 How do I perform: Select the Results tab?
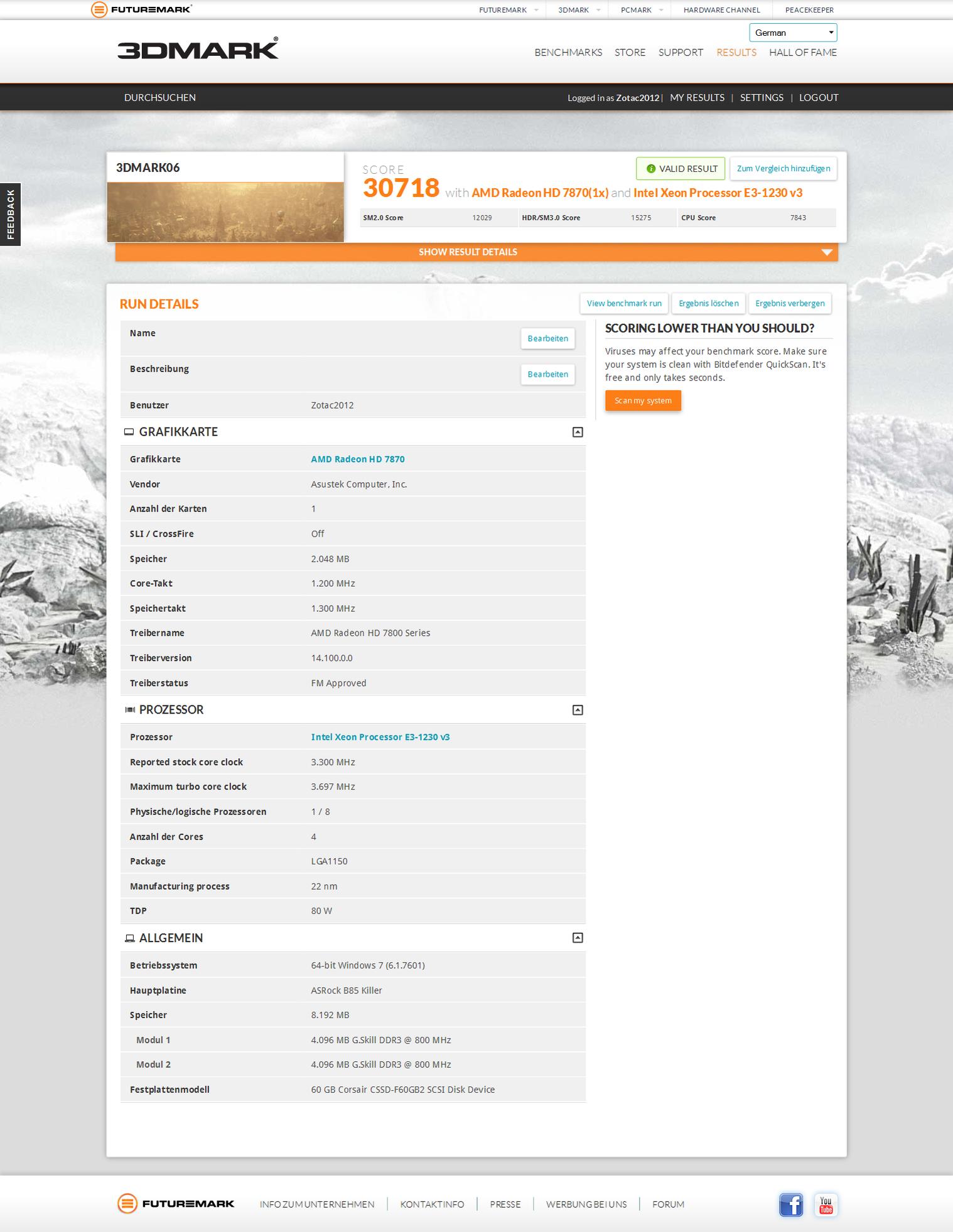point(736,52)
